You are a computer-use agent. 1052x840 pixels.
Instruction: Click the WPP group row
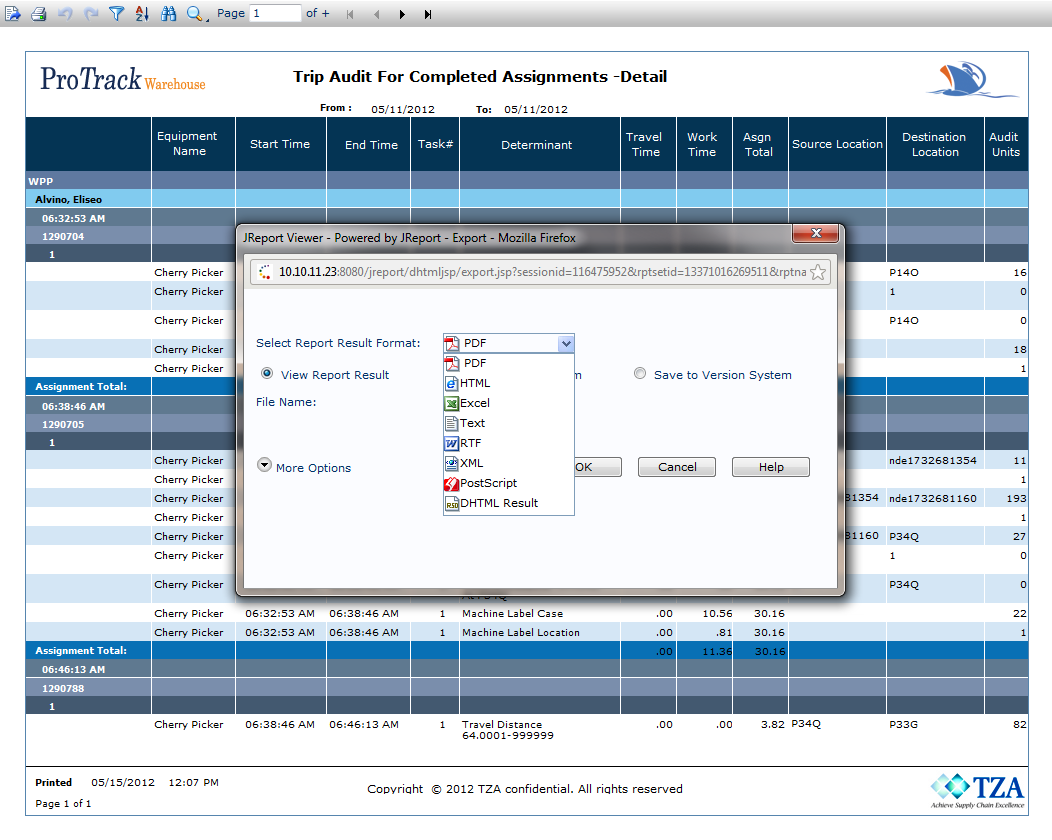[x=527, y=180]
